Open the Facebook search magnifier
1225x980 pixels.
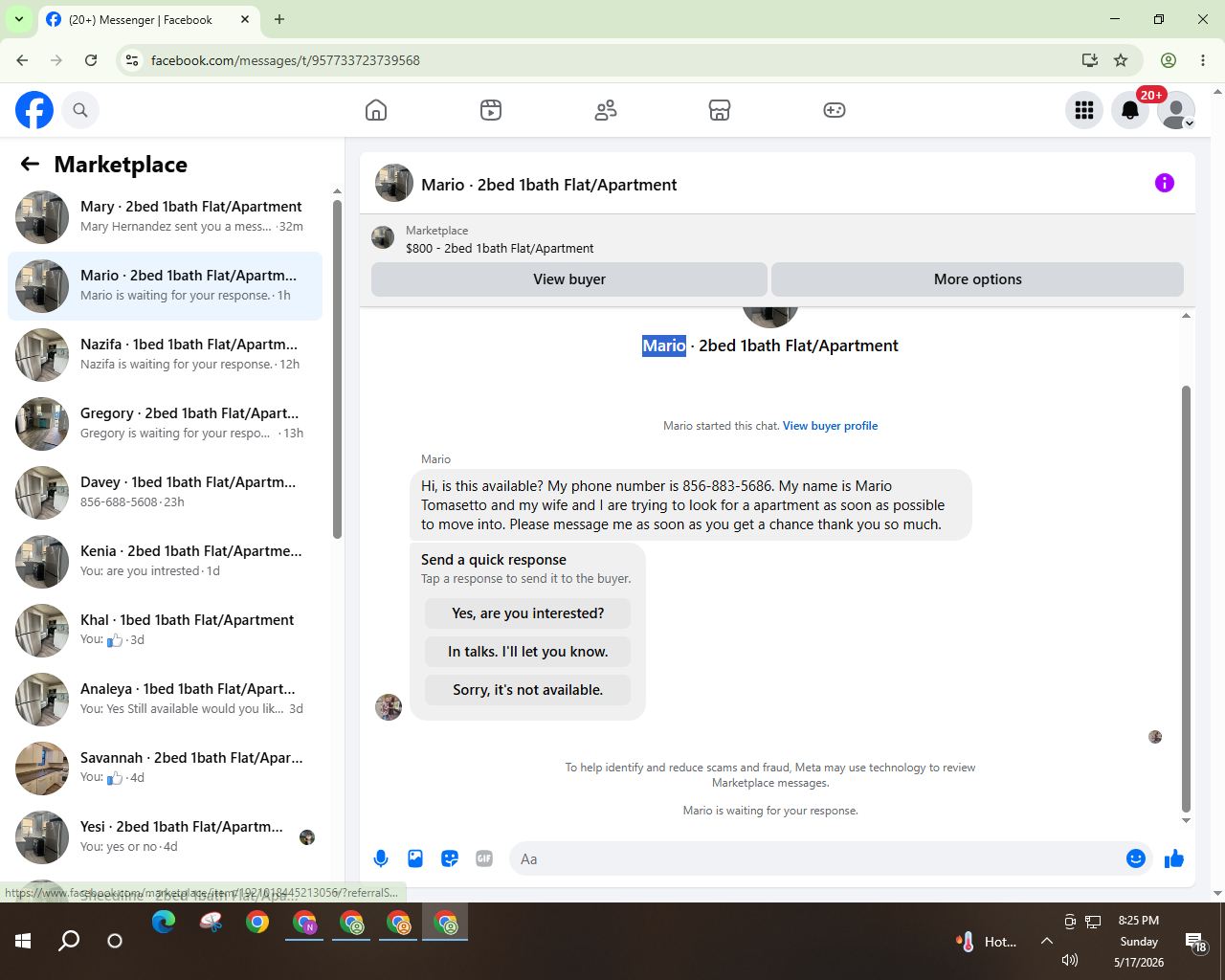point(80,110)
